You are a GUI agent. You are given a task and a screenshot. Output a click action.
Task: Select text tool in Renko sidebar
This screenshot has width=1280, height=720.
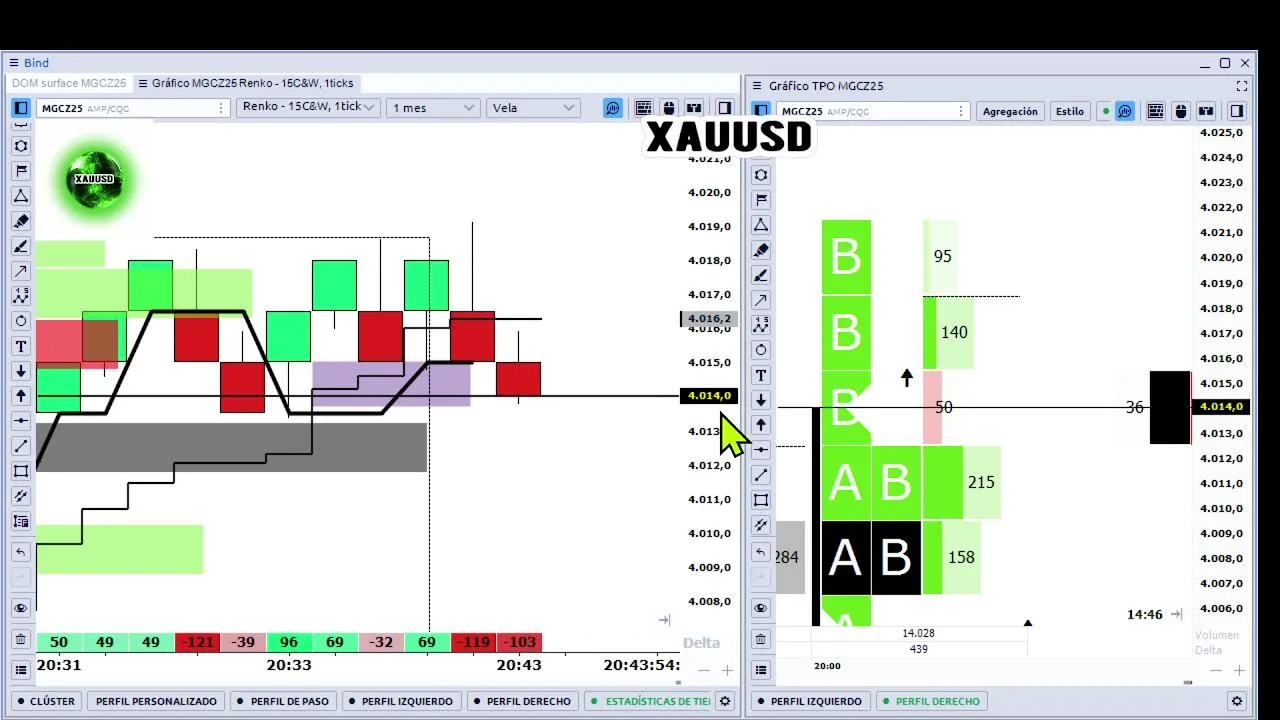(x=21, y=346)
